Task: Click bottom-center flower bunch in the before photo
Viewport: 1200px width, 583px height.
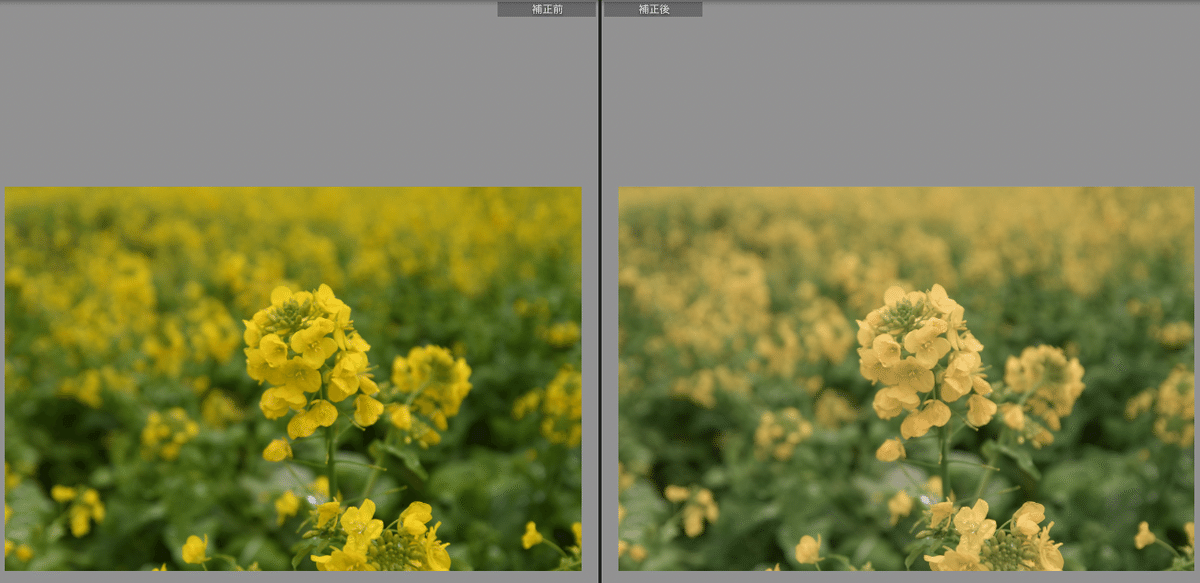Action: 380,540
